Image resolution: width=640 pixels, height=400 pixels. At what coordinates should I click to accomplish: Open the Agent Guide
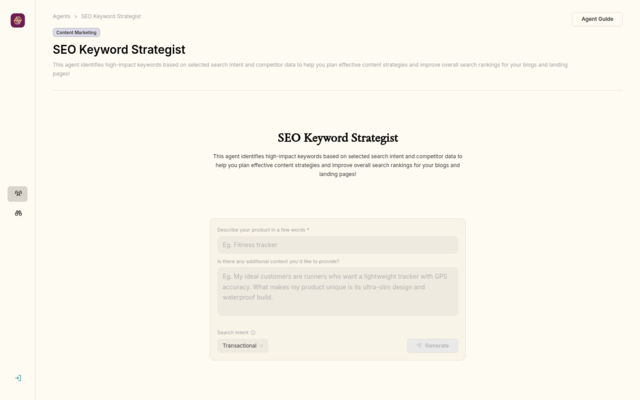[597, 19]
